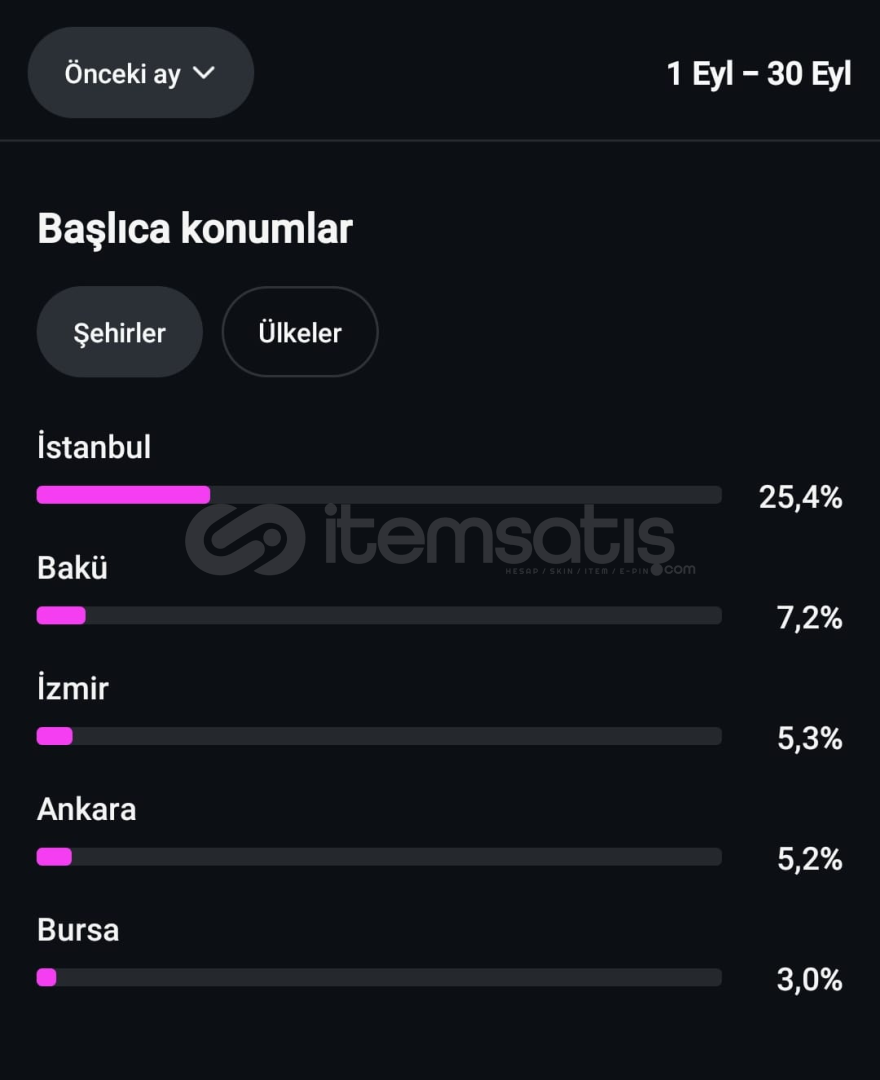Click the 5,3% value for İzmir

point(809,739)
